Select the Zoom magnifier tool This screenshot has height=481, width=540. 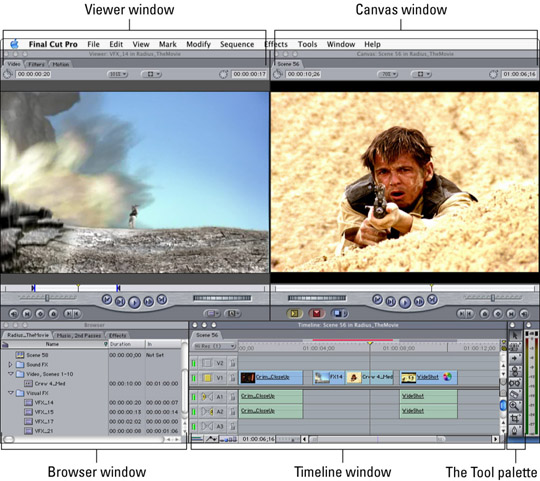pos(515,406)
